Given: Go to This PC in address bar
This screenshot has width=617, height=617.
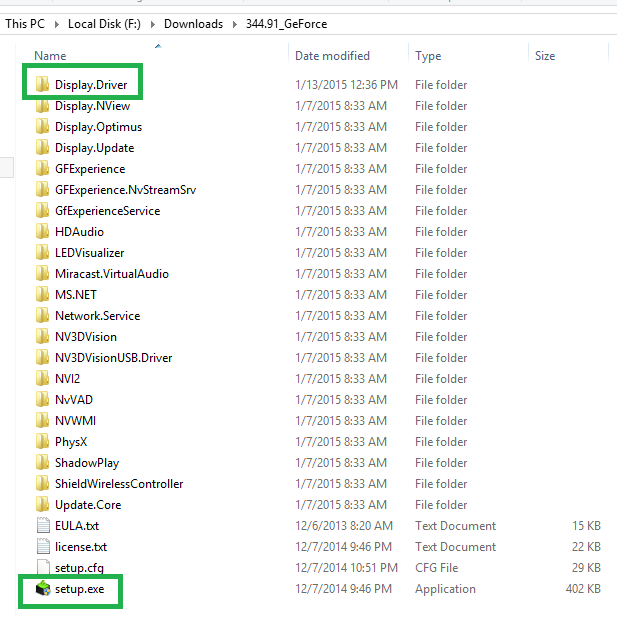Looking at the screenshot, I should [x=25, y=24].
